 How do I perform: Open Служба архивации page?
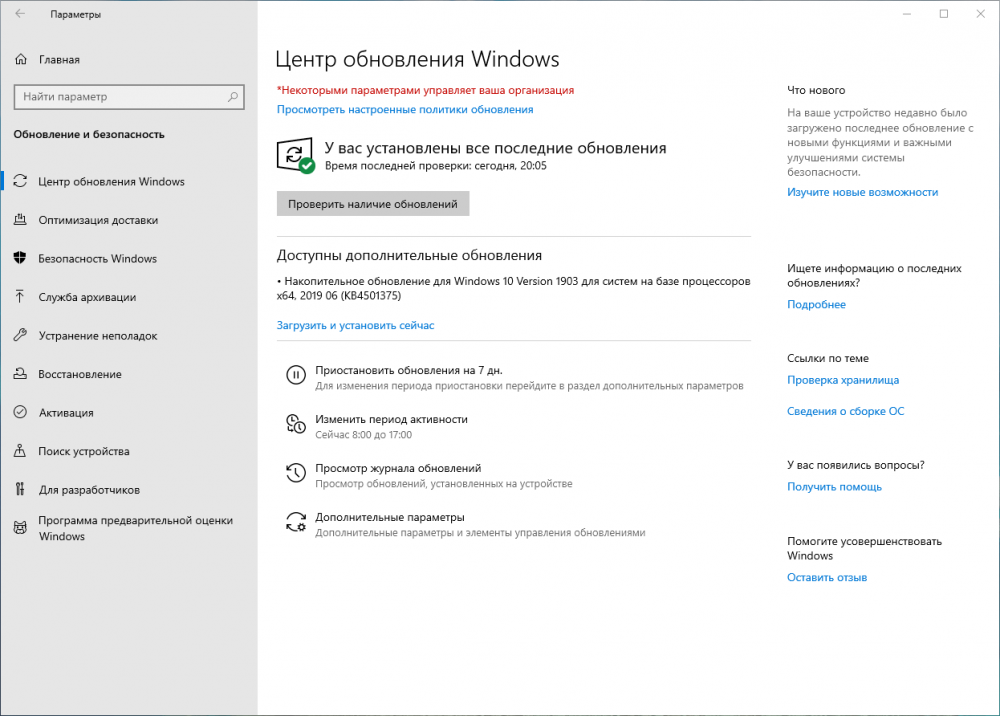coord(87,297)
